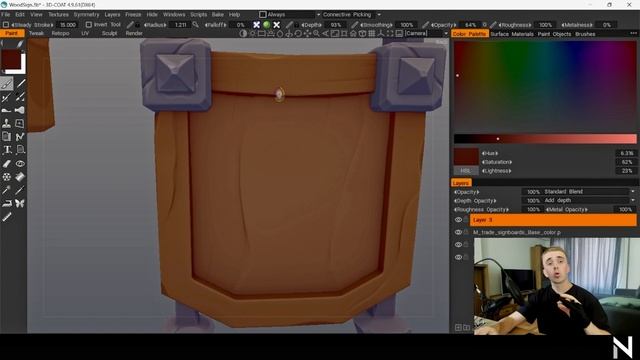
Task: Click the home view icon in navigation bar
Action: (x=353, y=33)
